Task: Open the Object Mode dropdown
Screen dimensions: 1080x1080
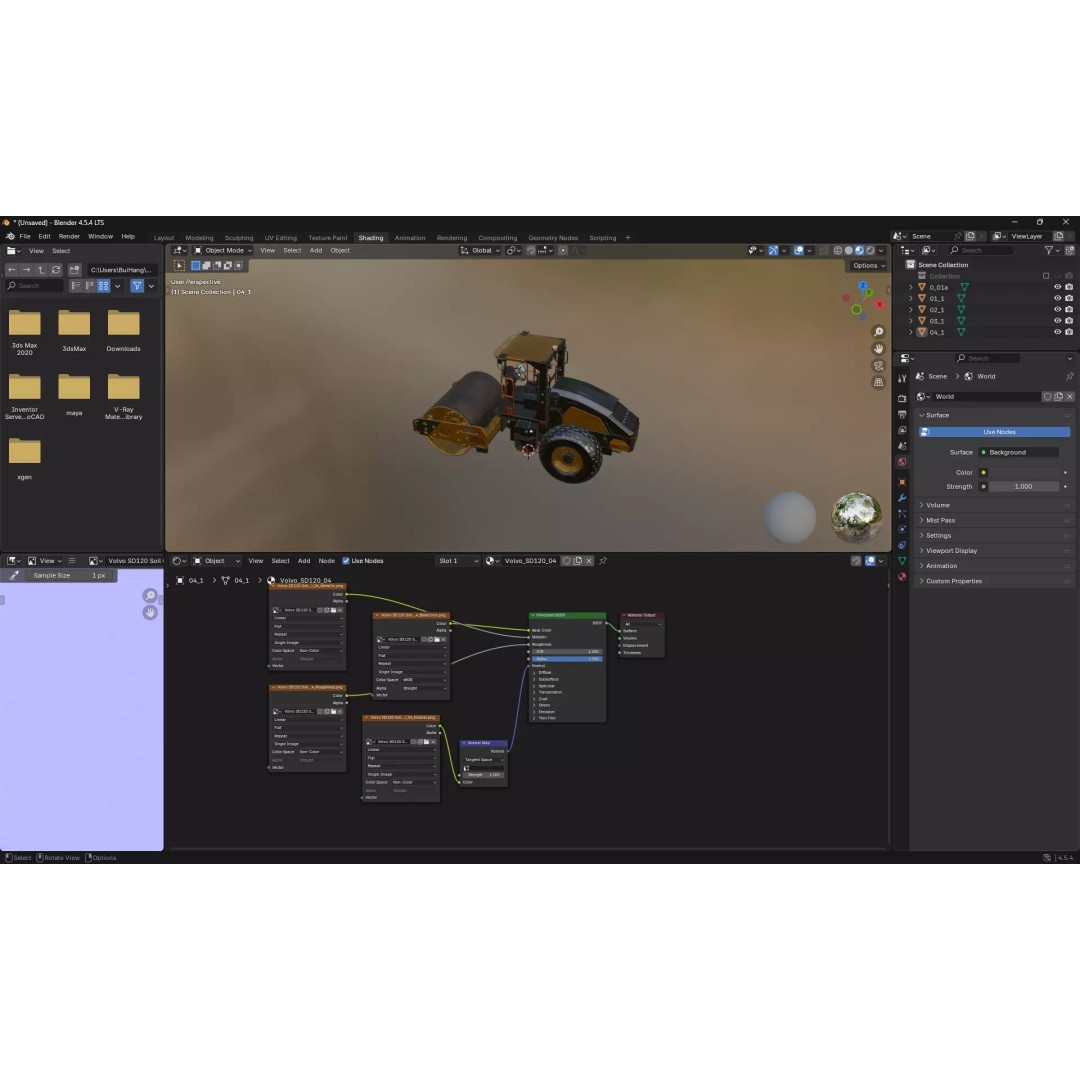Action: pyautogui.click(x=222, y=251)
